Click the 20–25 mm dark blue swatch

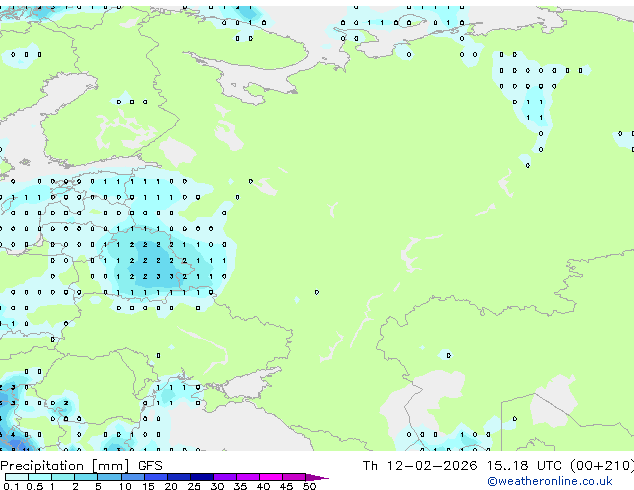[x=178, y=477]
